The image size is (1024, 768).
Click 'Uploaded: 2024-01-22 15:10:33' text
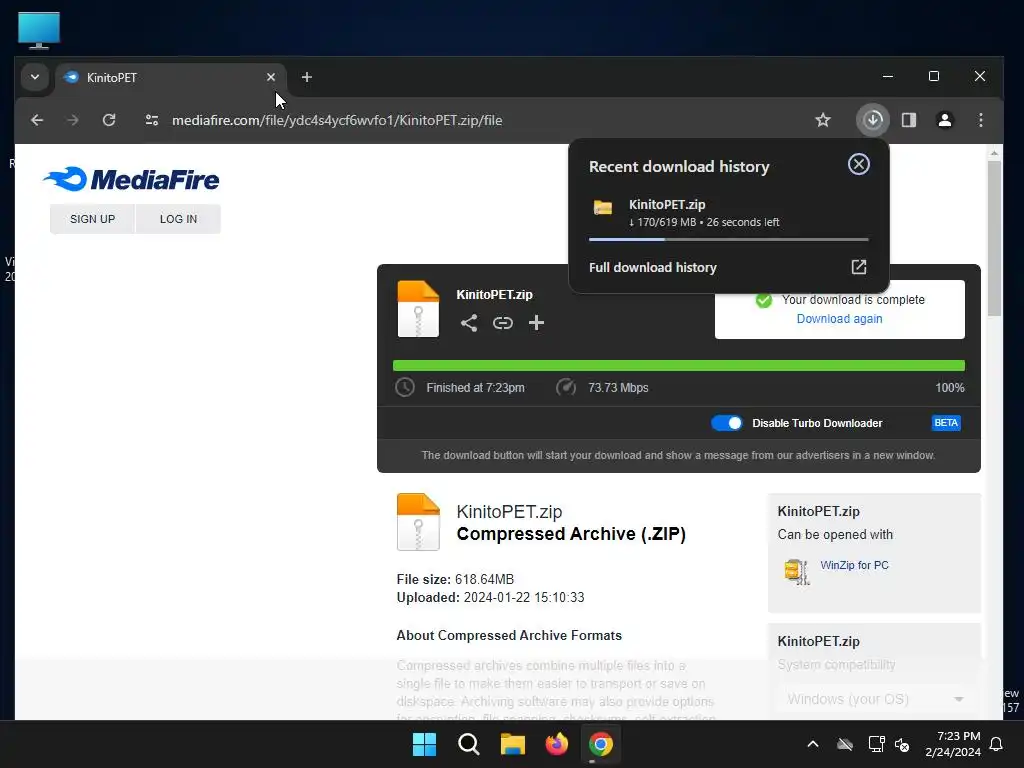click(x=490, y=598)
